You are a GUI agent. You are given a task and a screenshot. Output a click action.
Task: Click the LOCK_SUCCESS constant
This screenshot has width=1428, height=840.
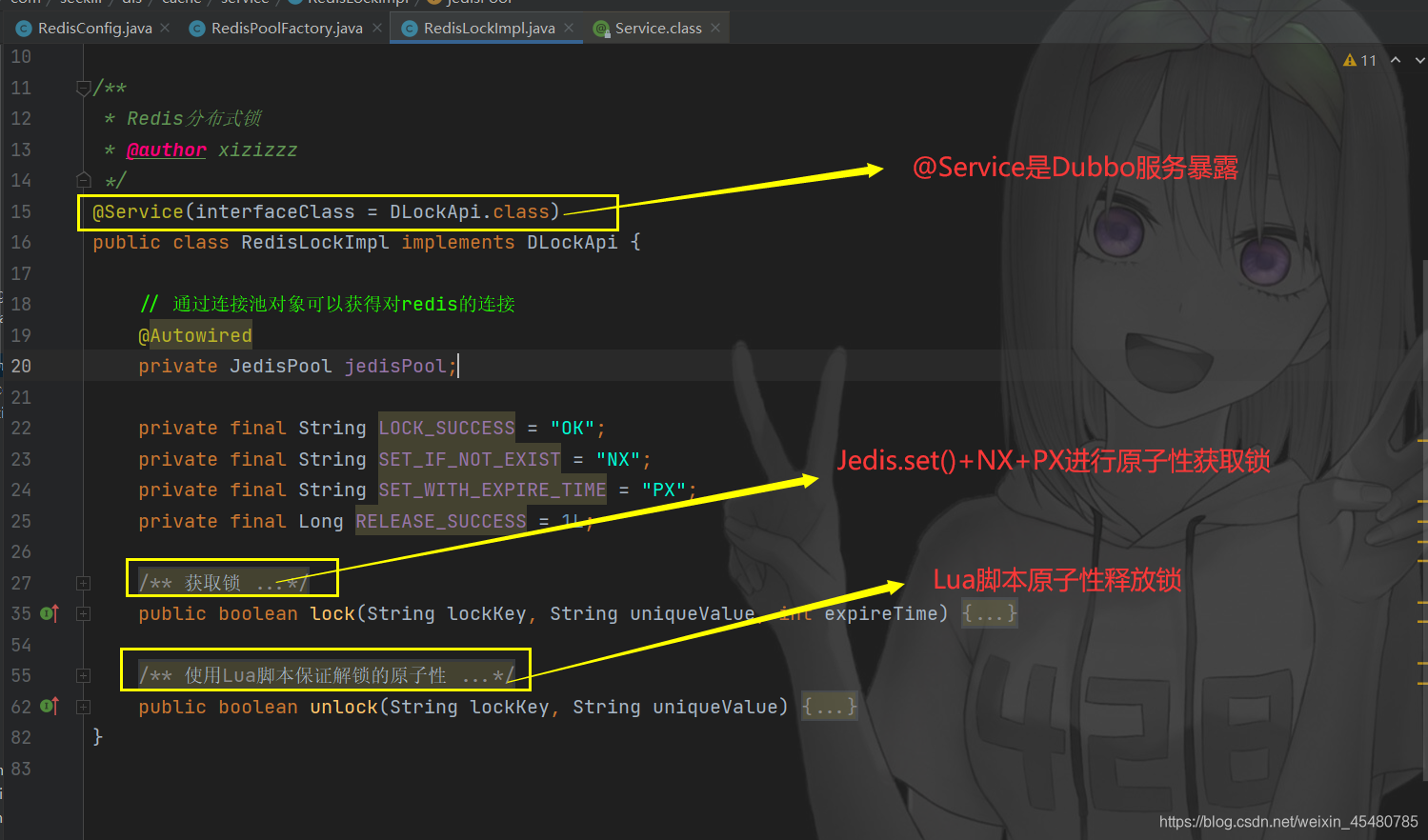click(447, 428)
